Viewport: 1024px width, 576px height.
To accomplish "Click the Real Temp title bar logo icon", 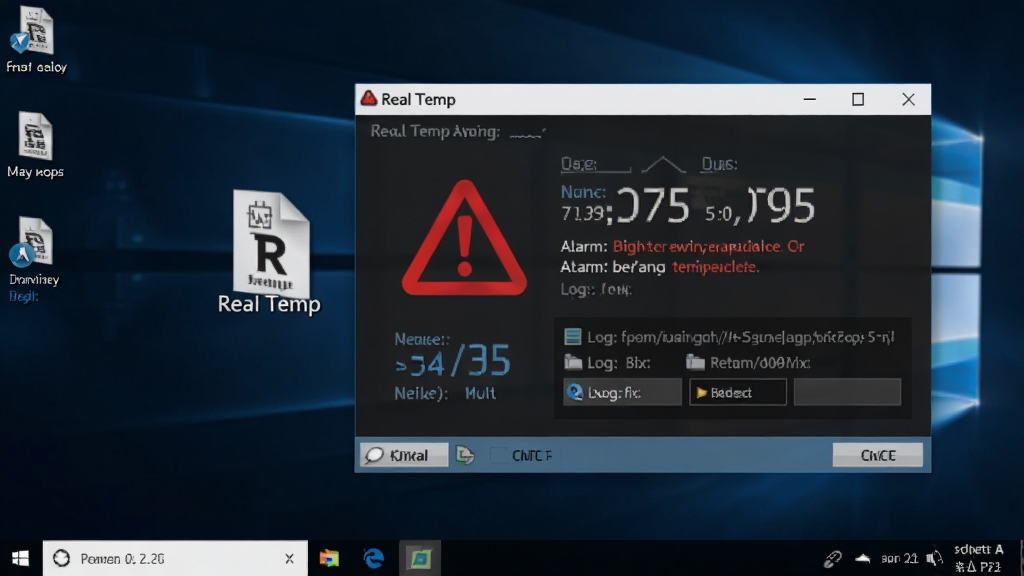I will click(x=369, y=99).
